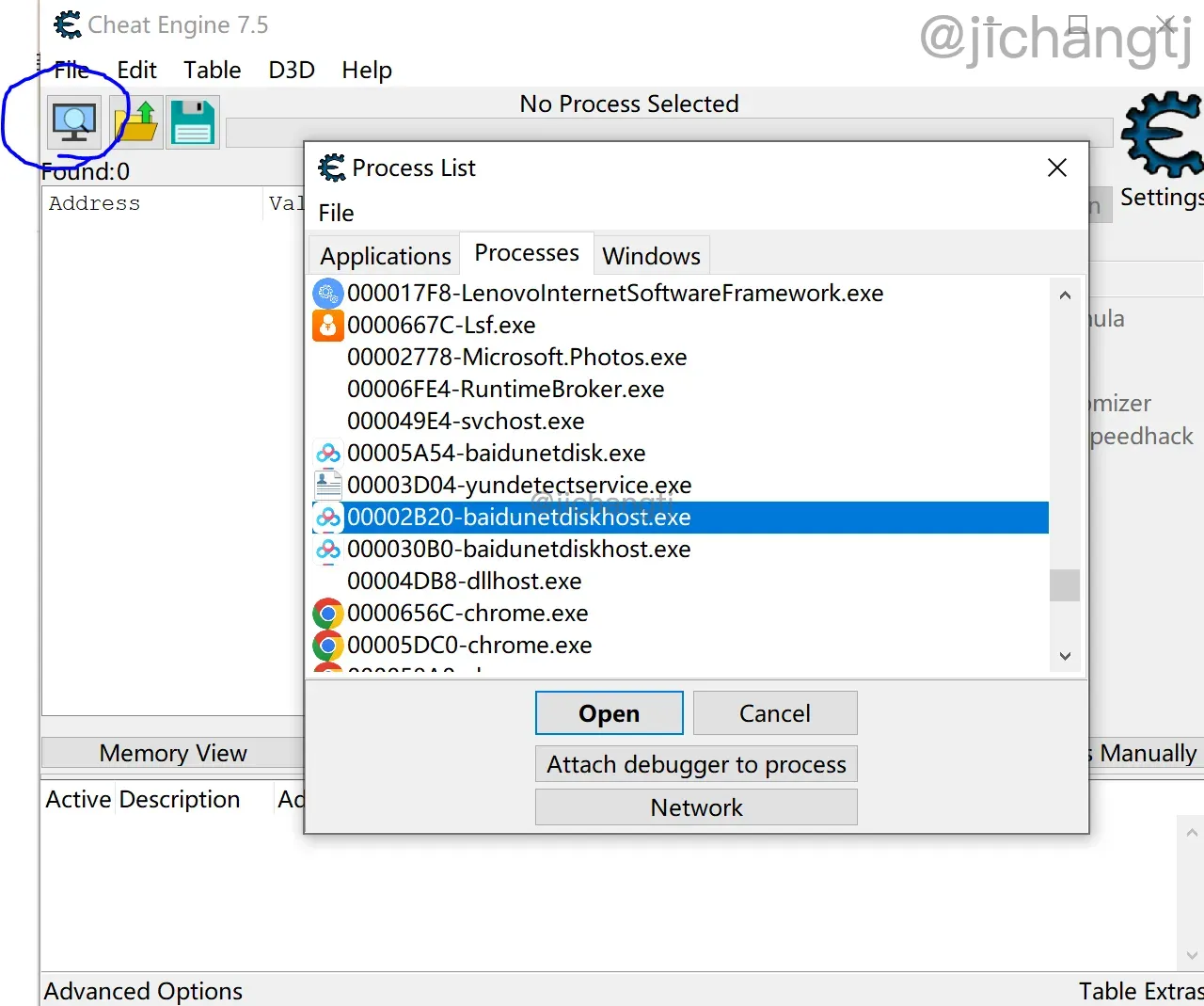This screenshot has height=1006, width=1204.
Task: Open Memory View
Action: pyautogui.click(x=173, y=752)
